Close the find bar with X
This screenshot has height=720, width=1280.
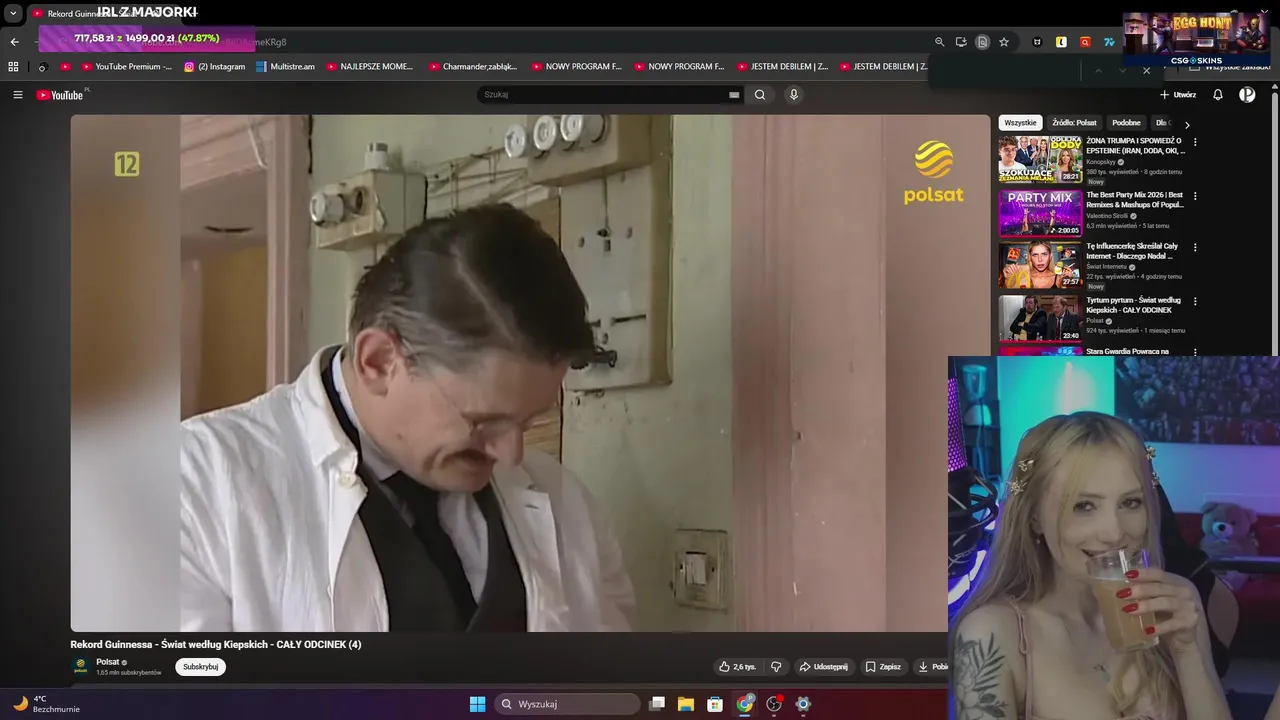click(1146, 71)
